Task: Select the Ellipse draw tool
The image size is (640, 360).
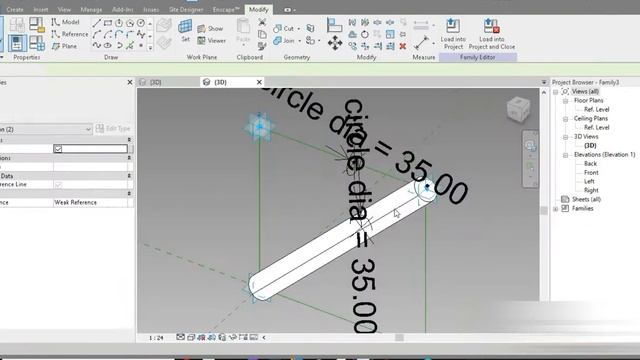Action: [x=108, y=45]
